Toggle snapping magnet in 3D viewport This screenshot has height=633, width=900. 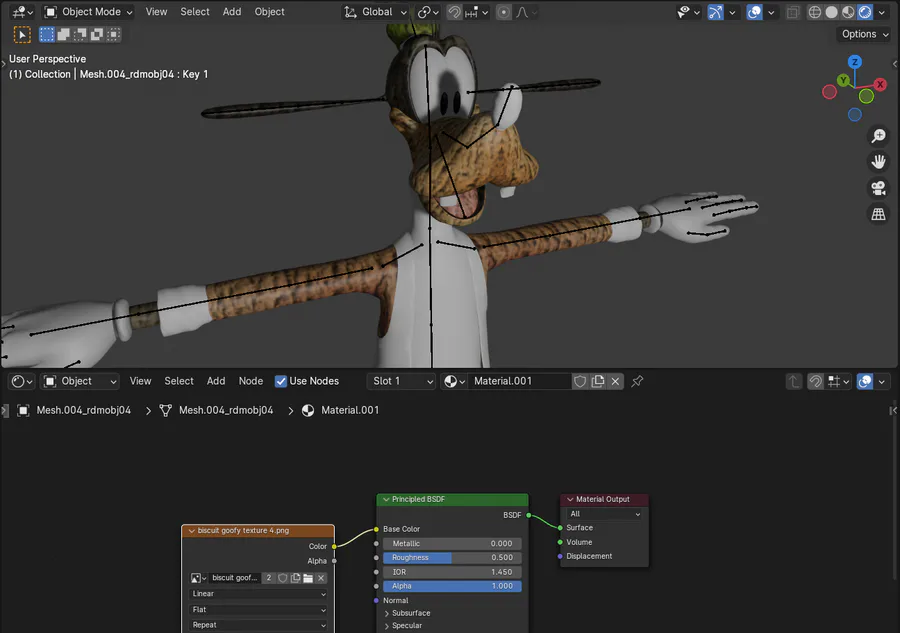[454, 11]
